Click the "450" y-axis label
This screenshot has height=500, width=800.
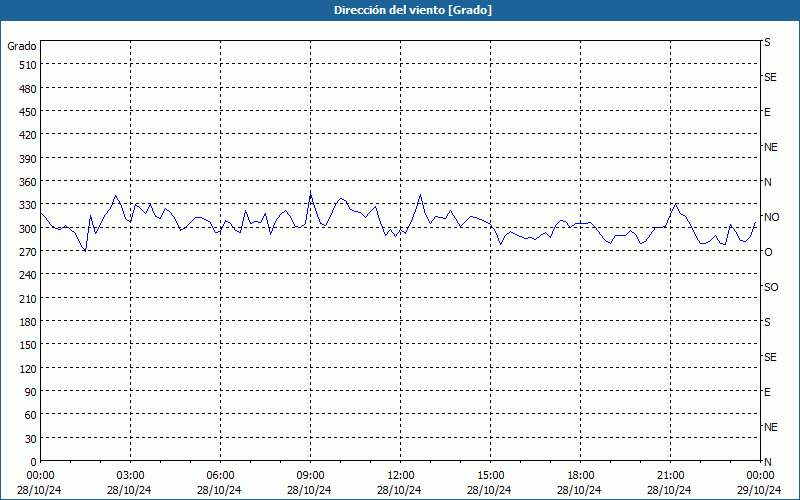[x=28, y=112]
